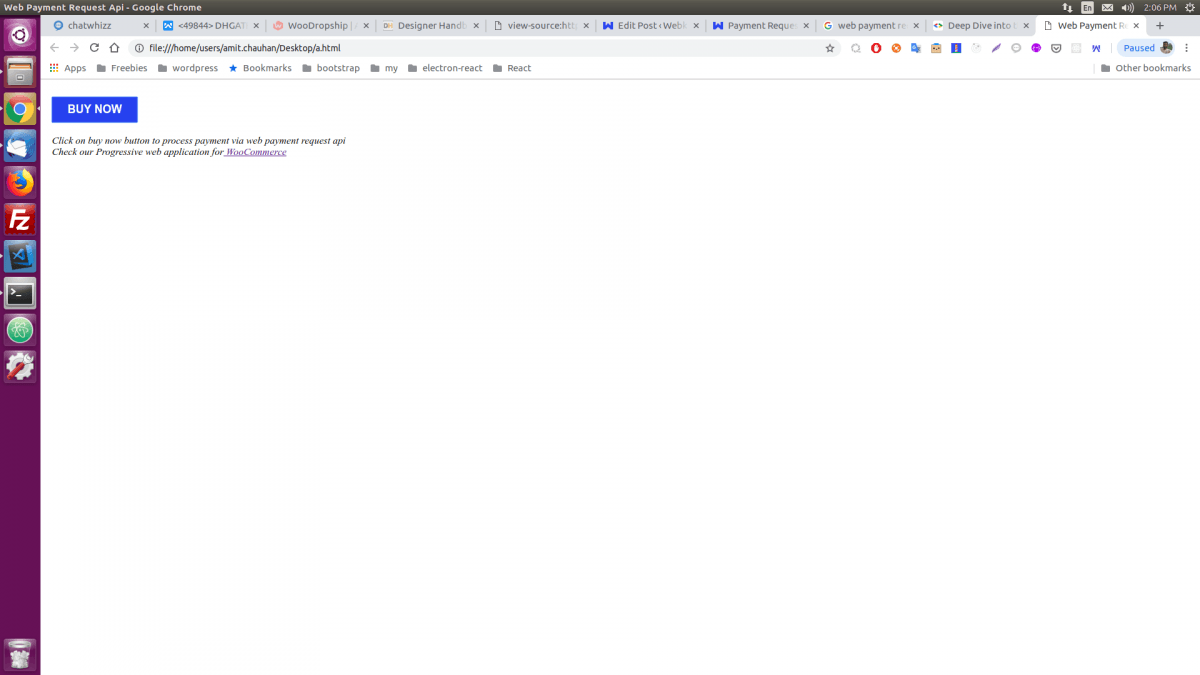Launch FileZilla from the dock

click(20, 219)
